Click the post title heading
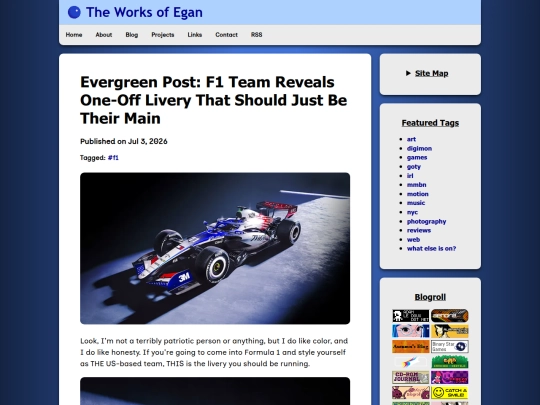540x405 pixels. [214, 100]
